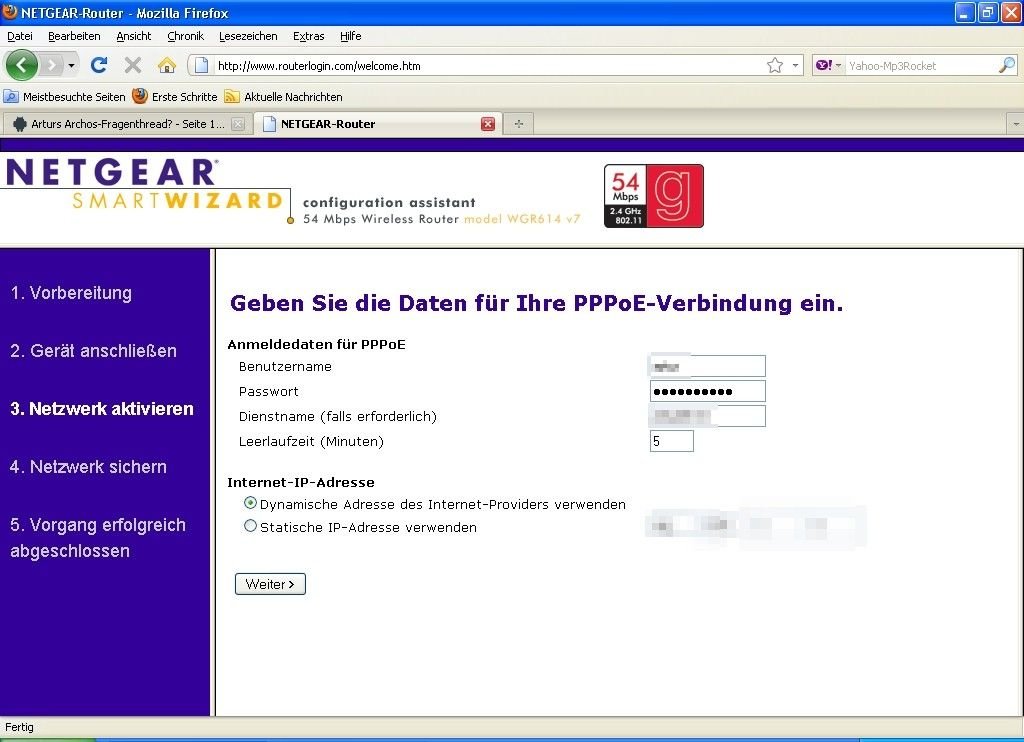The width and height of the screenshot is (1024, 742).
Task: Open the Datei menu
Action: [x=20, y=36]
